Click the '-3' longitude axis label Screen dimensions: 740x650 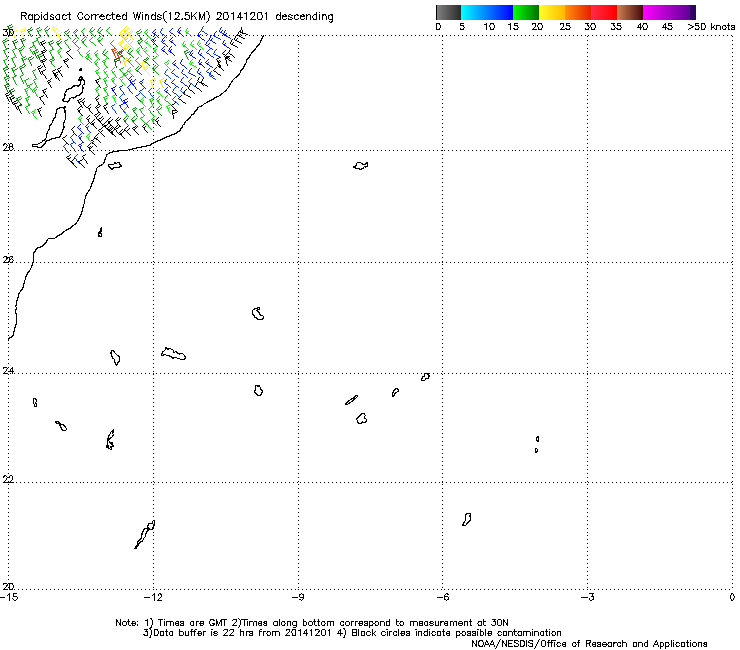coord(587,597)
